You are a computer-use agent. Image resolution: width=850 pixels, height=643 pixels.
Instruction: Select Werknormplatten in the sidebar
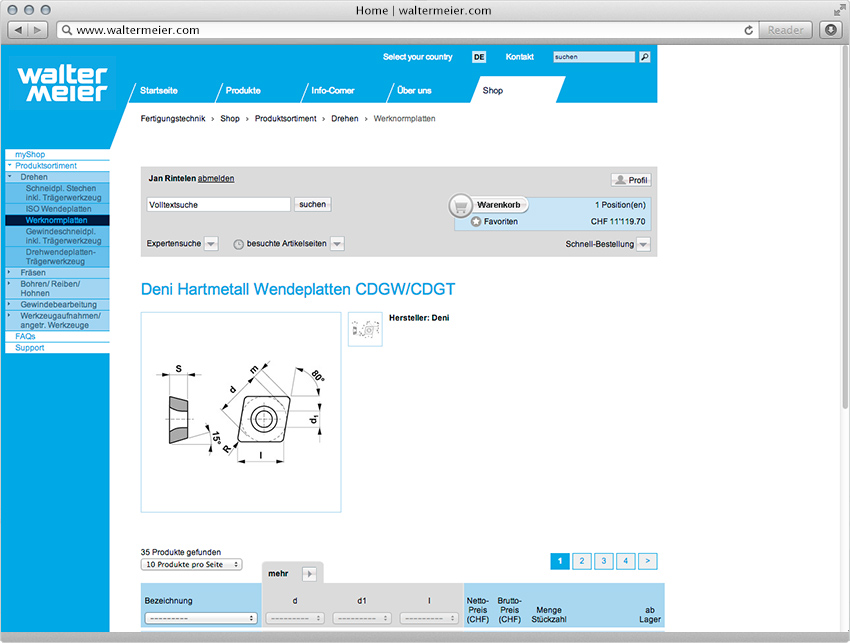coord(56,220)
